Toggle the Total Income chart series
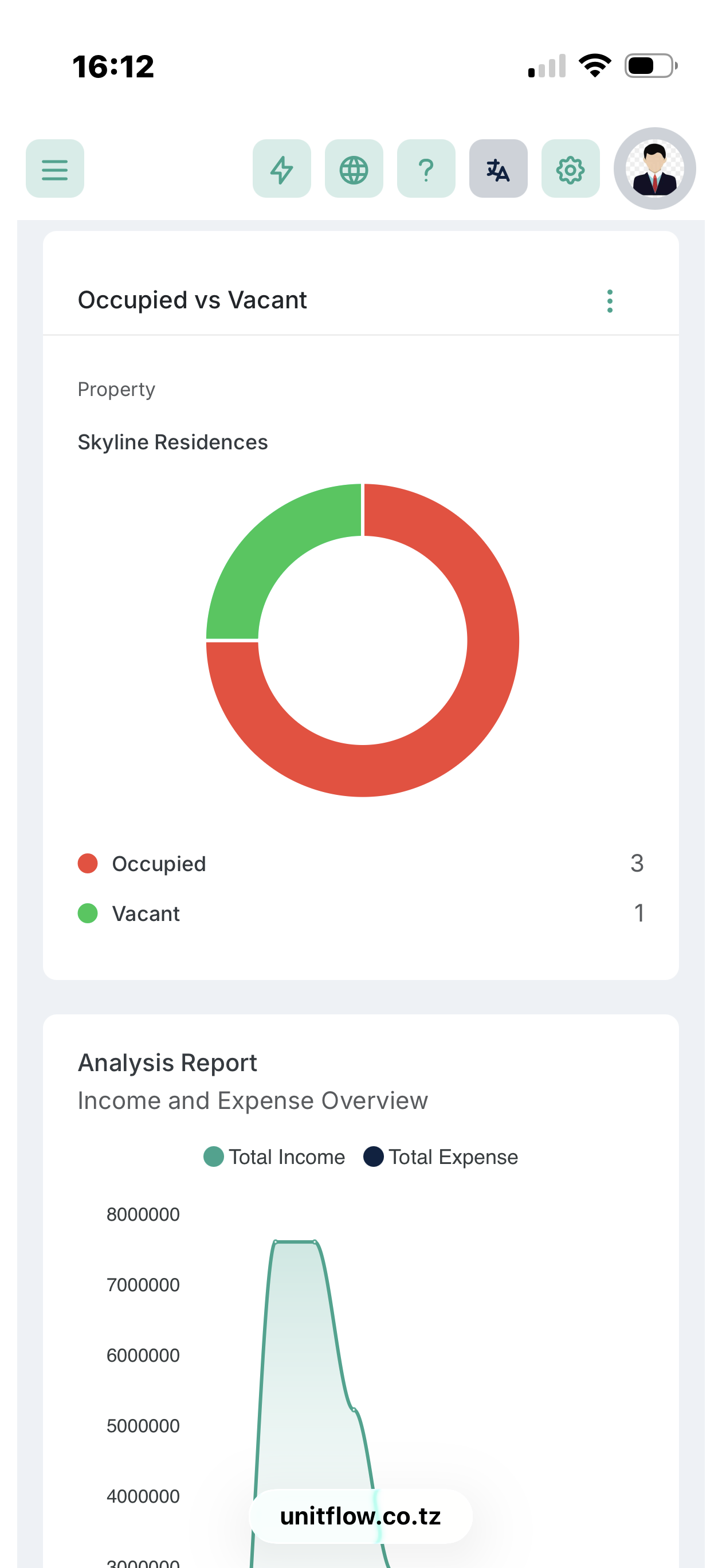The image size is (722, 1568). tap(274, 1157)
